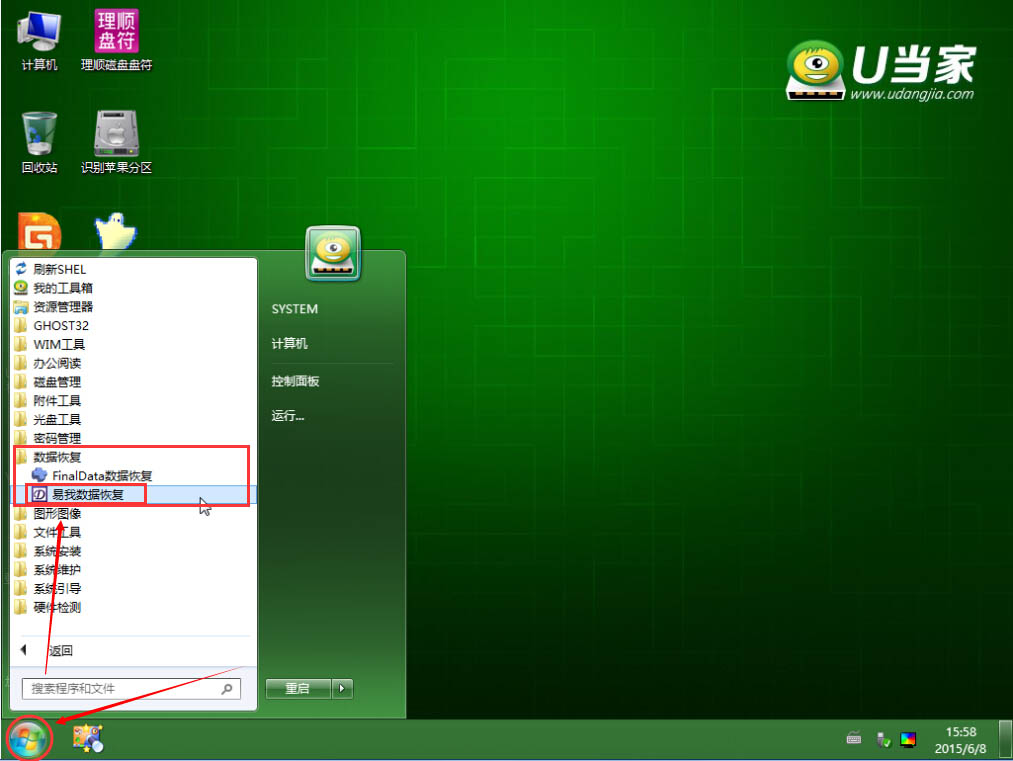This screenshot has height=761, width=1013.
Task: Expand the 系统安装 folder
Action: click(x=57, y=551)
